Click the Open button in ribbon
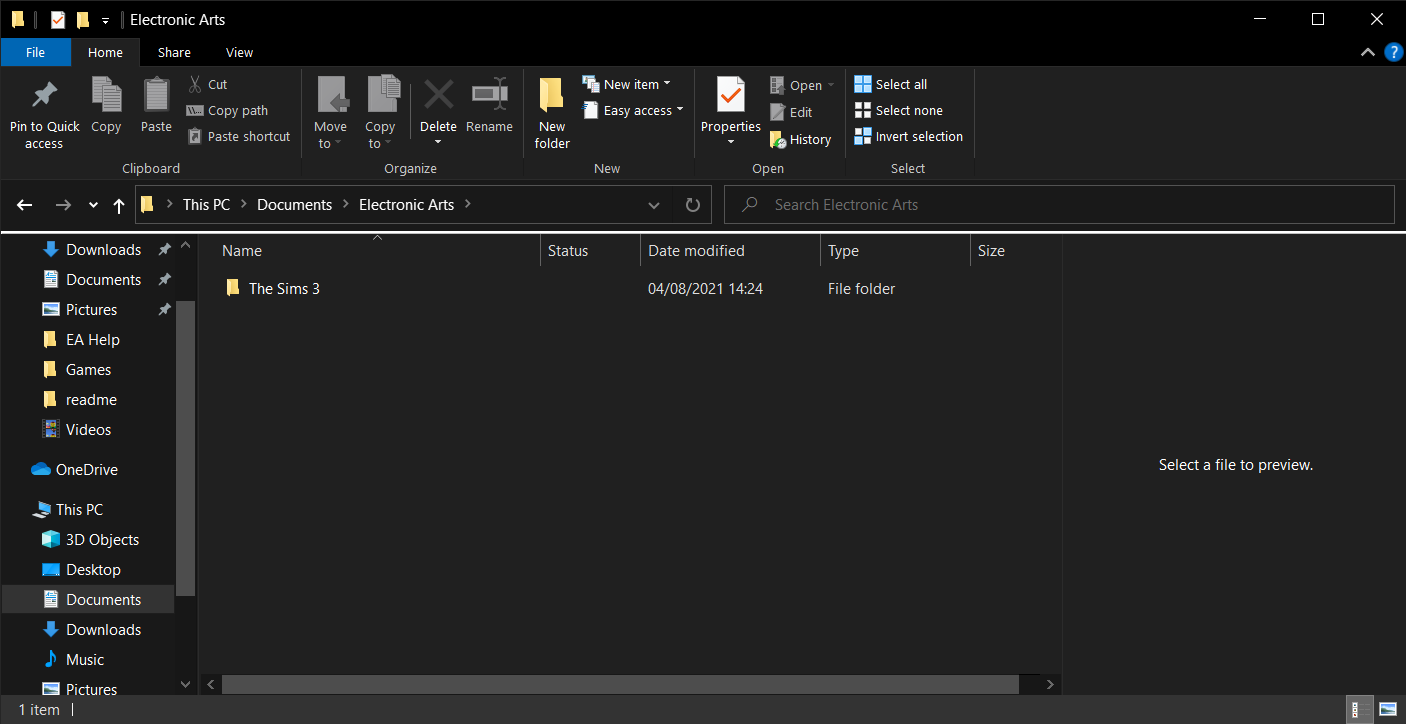This screenshot has width=1406, height=724. pos(802,86)
